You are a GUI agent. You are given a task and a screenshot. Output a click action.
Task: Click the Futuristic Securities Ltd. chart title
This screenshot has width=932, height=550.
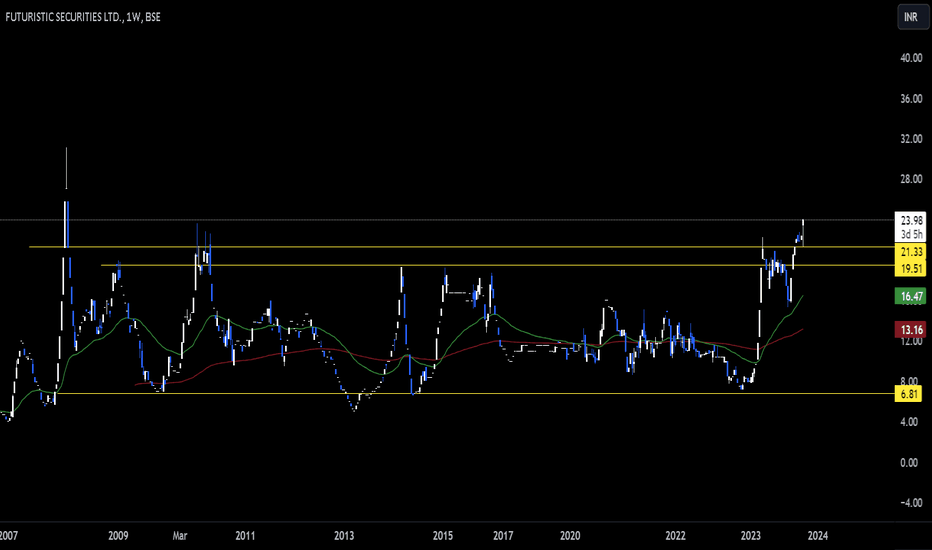tap(83, 17)
